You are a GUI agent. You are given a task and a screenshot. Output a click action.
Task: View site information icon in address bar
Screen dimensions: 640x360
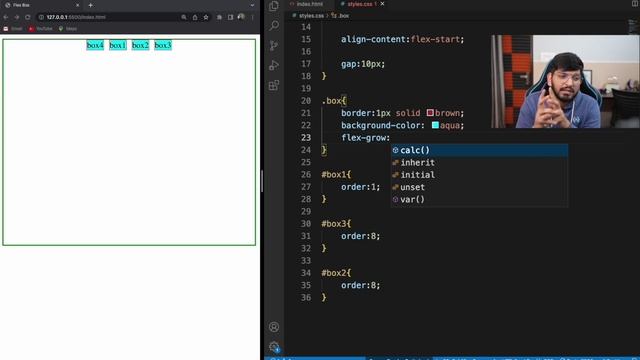pyautogui.click(x=41, y=17)
